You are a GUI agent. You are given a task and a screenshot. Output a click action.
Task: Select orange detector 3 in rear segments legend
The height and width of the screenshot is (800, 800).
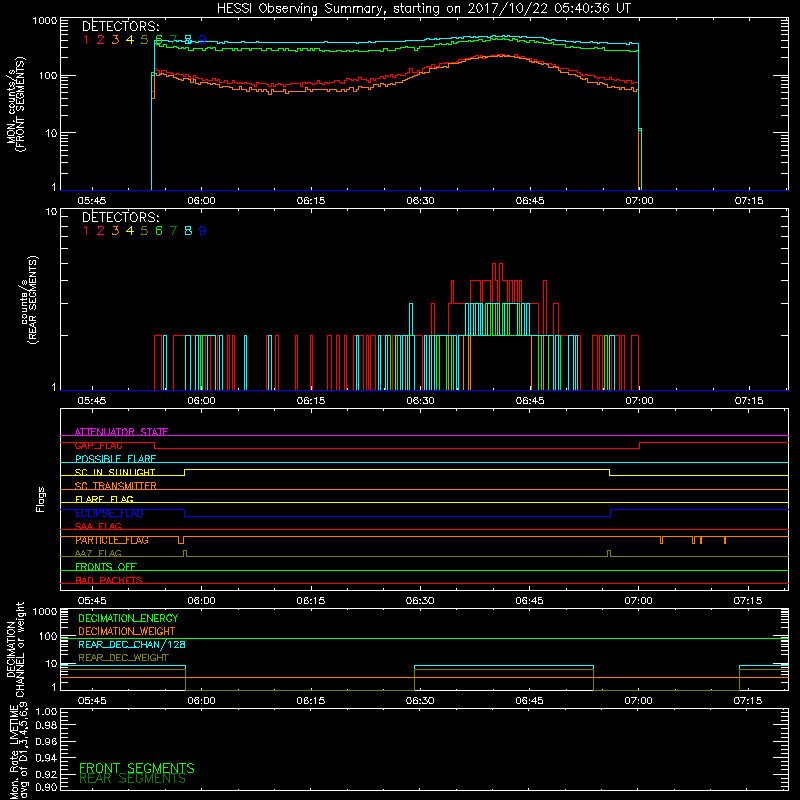115,231
